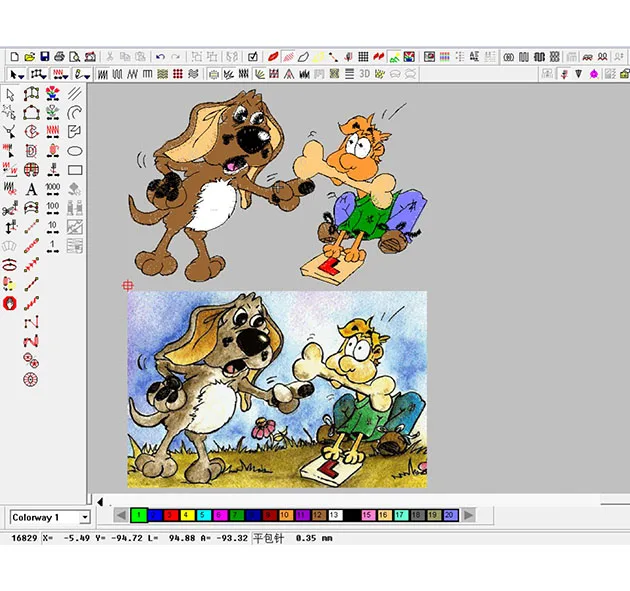This screenshot has width=630, height=591.
Task: Choose the Lettering 'A' tool
Action: 31,189
